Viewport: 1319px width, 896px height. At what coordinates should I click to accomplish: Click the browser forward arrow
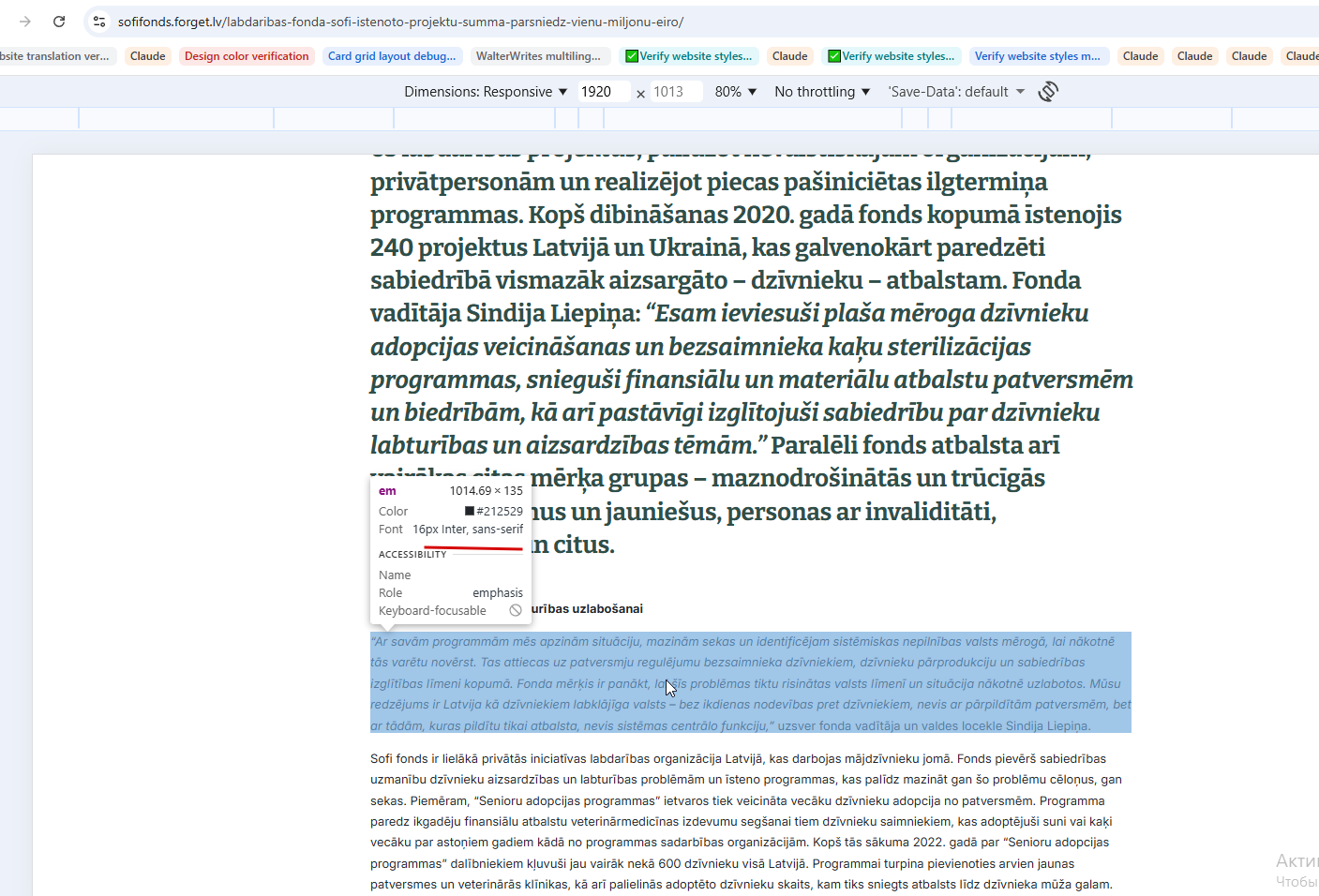25,21
